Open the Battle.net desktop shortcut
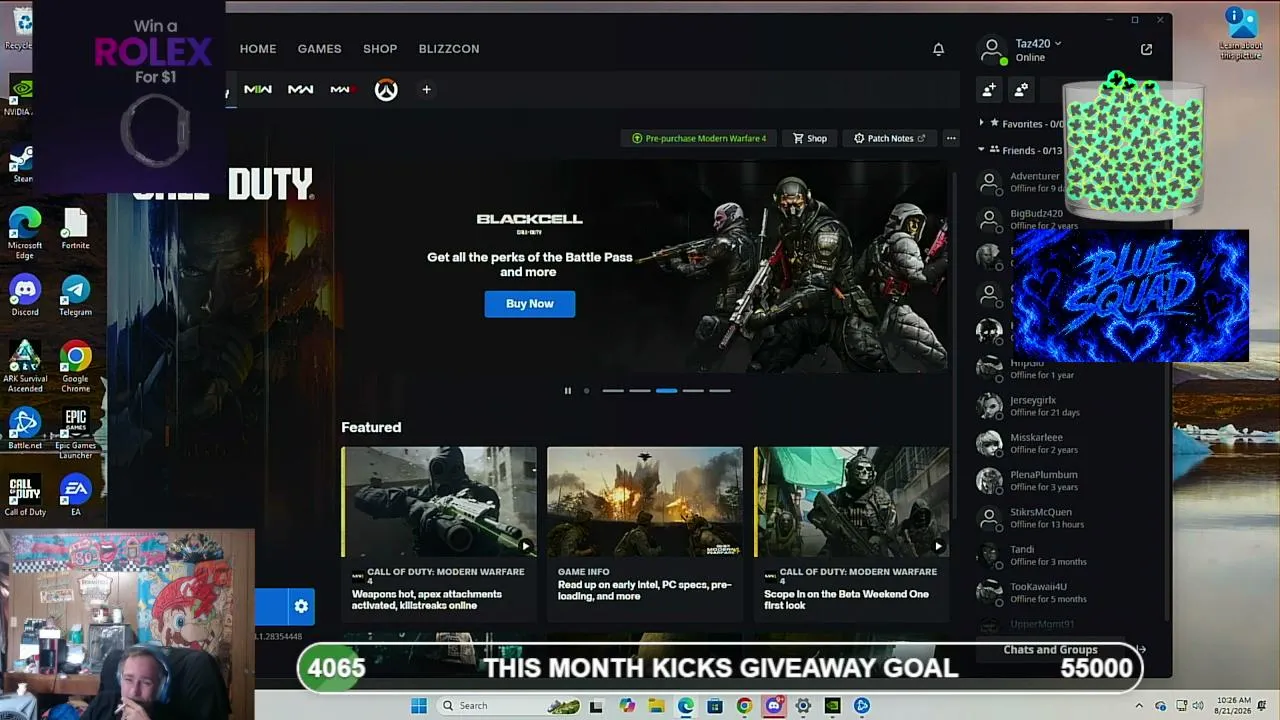This screenshot has height=720, width=1280. pyautogui.click(x=25, y=429)
